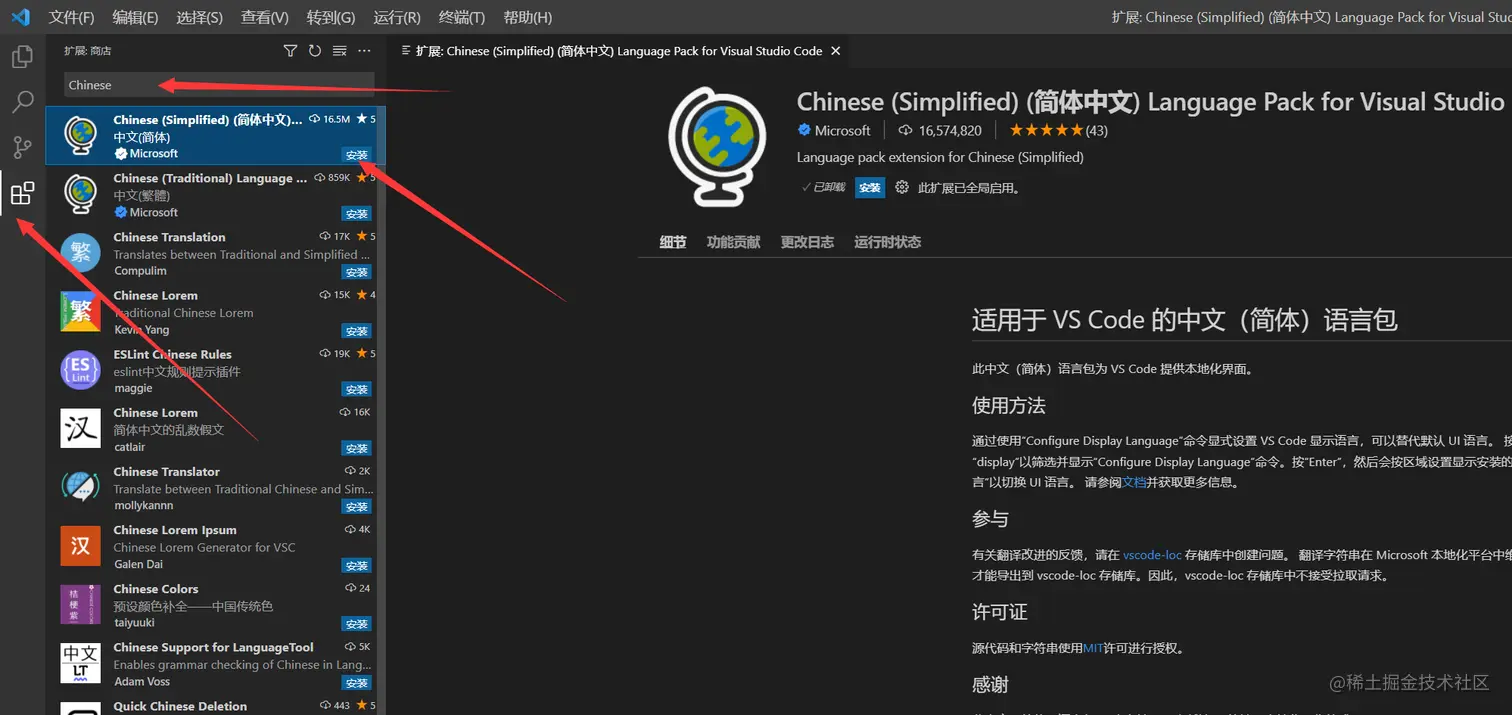Install catlair's Chinese Lorem extension
The image size is (1512, 715).
[357, 448]
